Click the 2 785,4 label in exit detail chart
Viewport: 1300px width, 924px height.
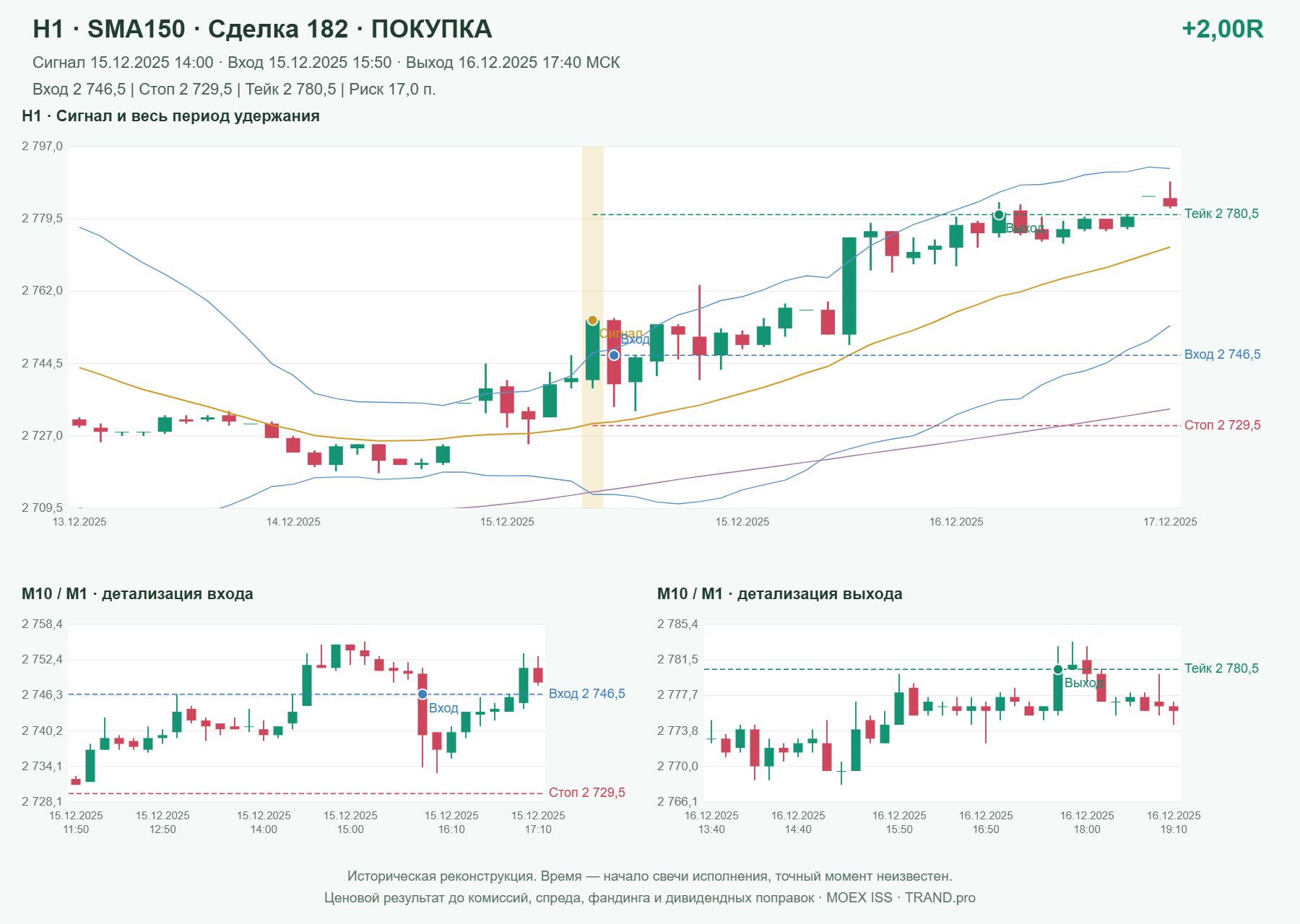point(677,624)
